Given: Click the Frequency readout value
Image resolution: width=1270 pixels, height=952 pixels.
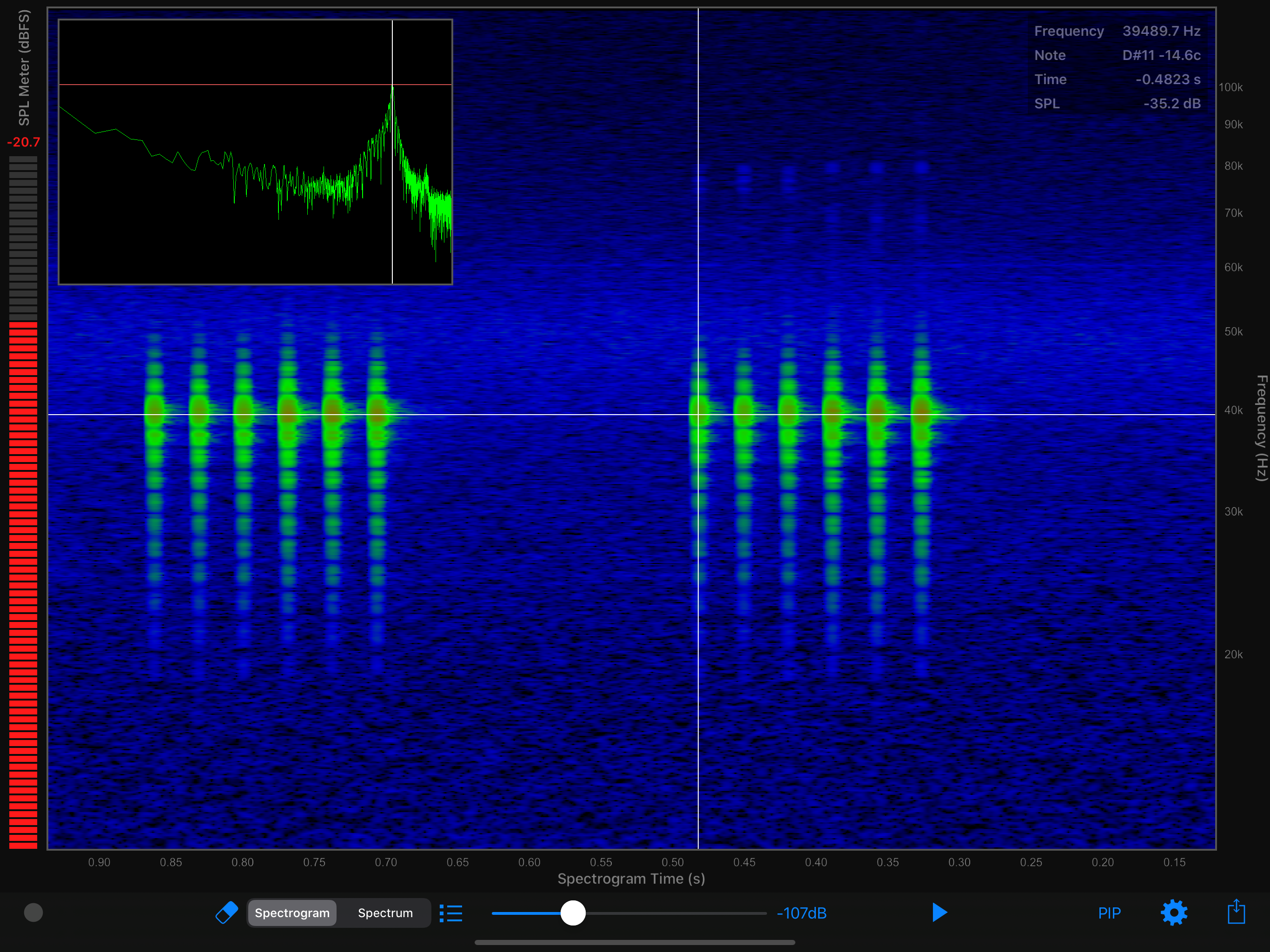Looking at the screenshot, I should (1161, 31).
